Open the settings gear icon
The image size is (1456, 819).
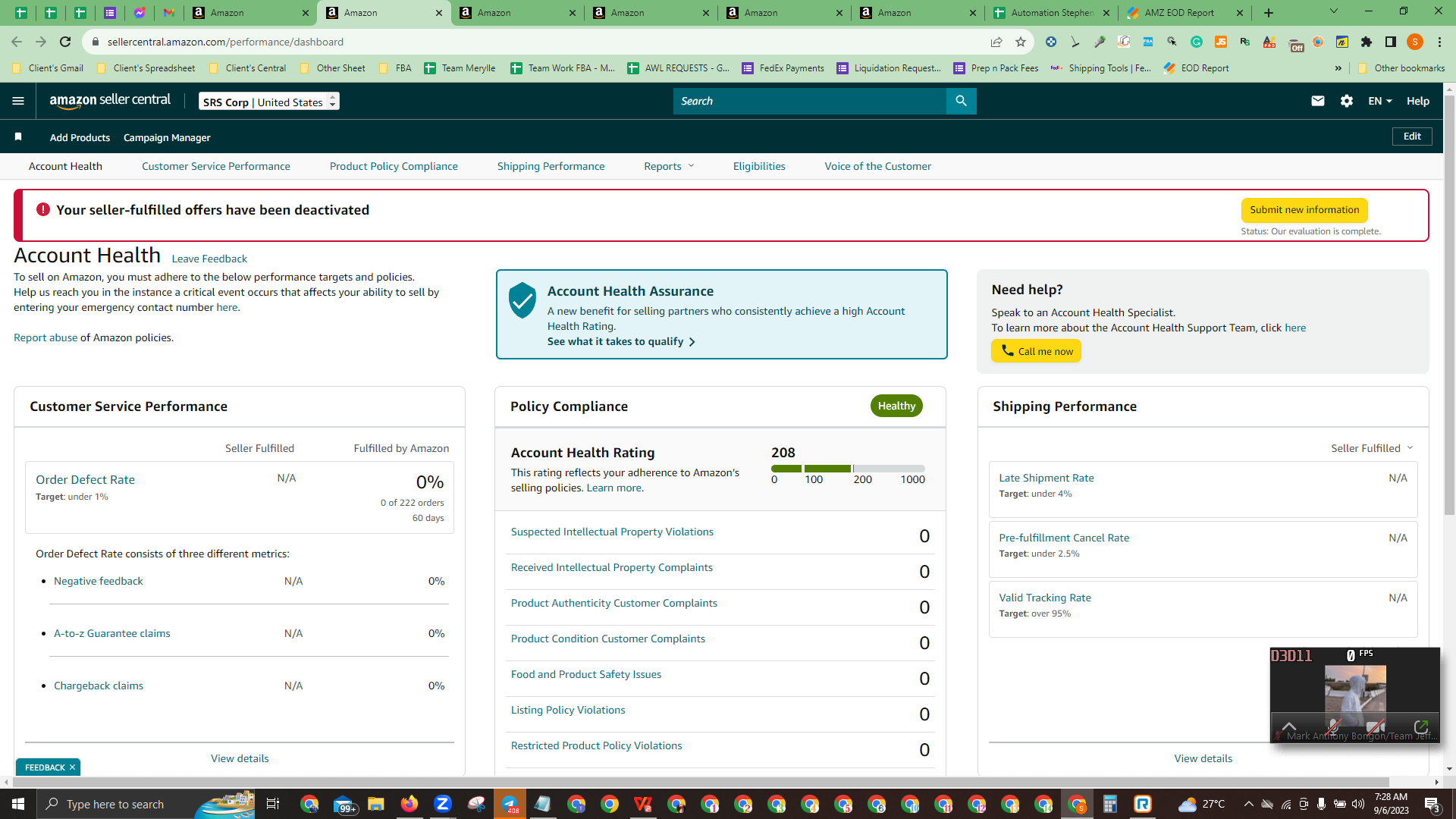point(1347,101)
